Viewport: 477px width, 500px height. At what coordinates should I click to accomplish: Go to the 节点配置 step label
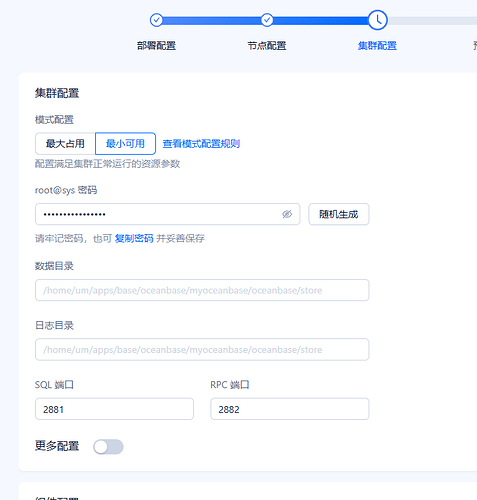click(x=267, y=46)
